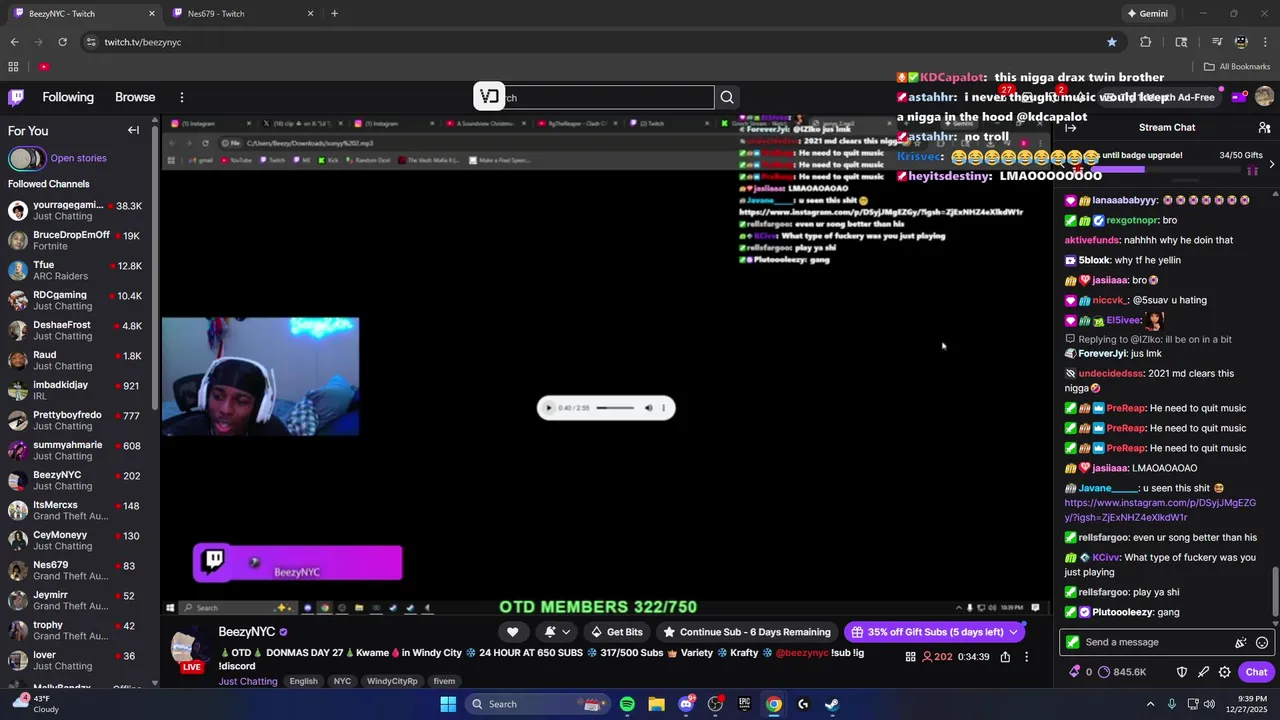1280x720 pixels.
Task: Click the WindowsCityRp tag
Action: tap(392, 681)
